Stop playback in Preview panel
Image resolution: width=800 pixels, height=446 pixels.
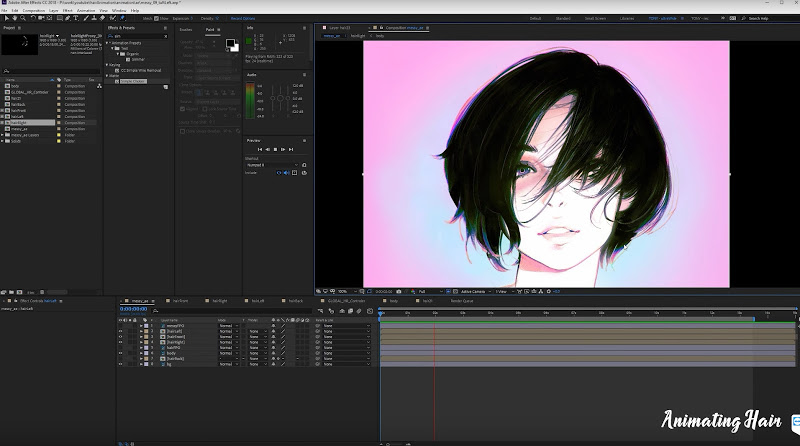[276, 150]
